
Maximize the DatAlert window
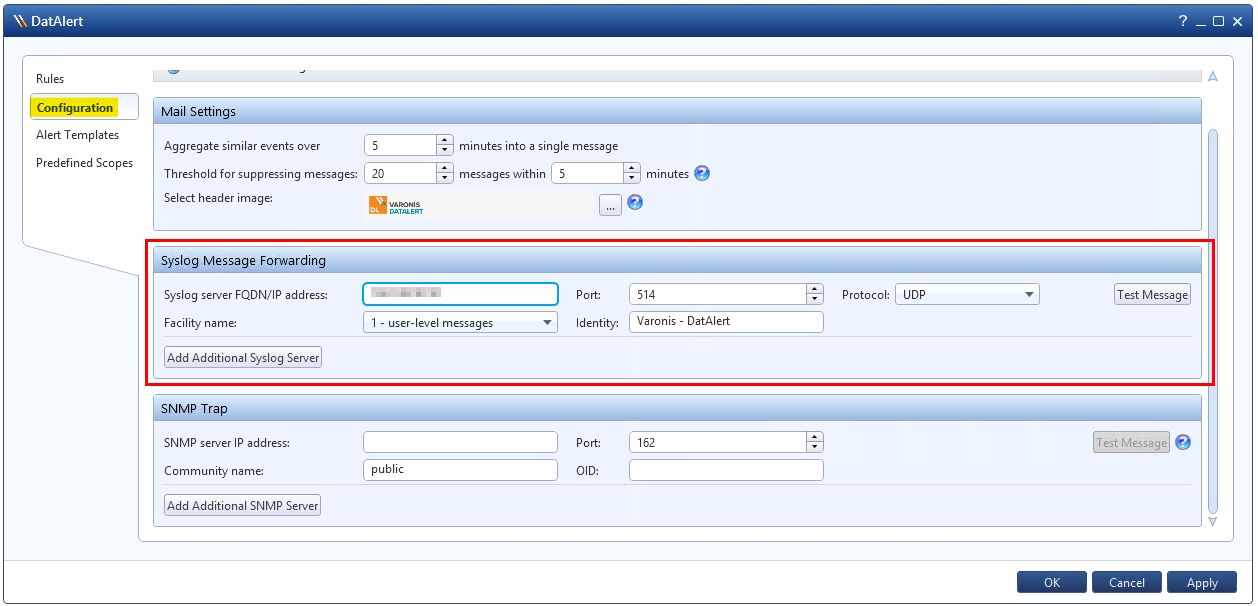pos(1218,21)
